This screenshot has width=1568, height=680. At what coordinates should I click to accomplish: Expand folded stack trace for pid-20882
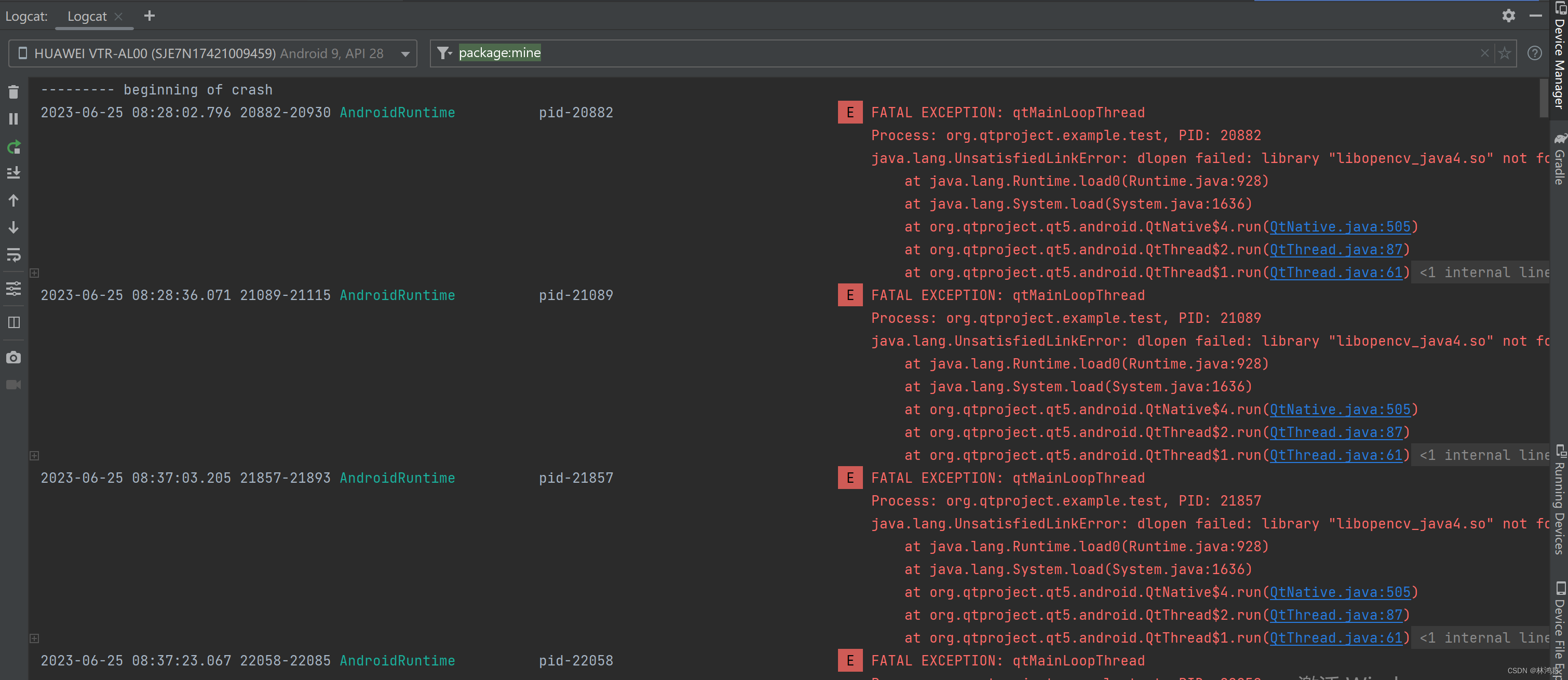pos(35,273)
